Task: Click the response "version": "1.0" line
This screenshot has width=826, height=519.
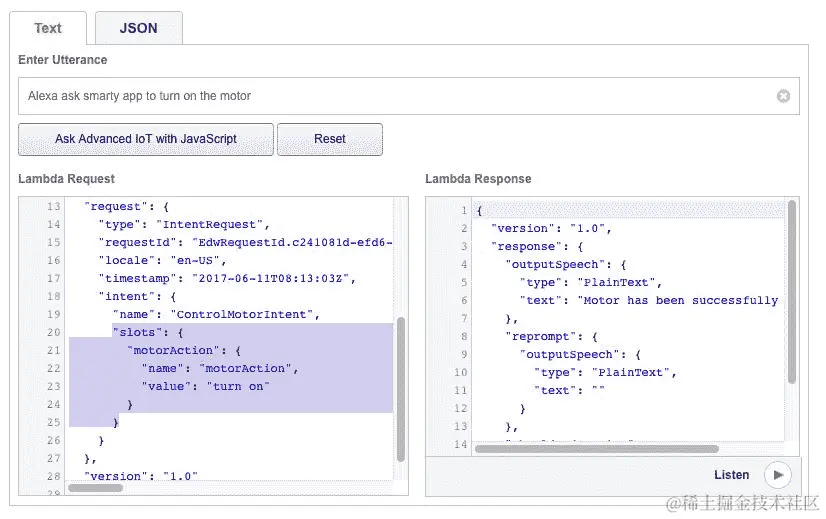Action: pyautogui.click(x=551, y=228)
